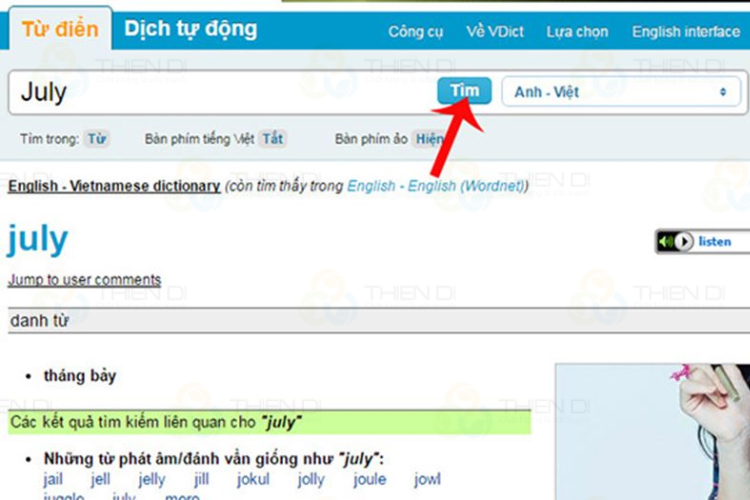The height and width of the screenshot is (500, 750).
Task: Click the search input field containing July
Action: (x=220, y=93)
